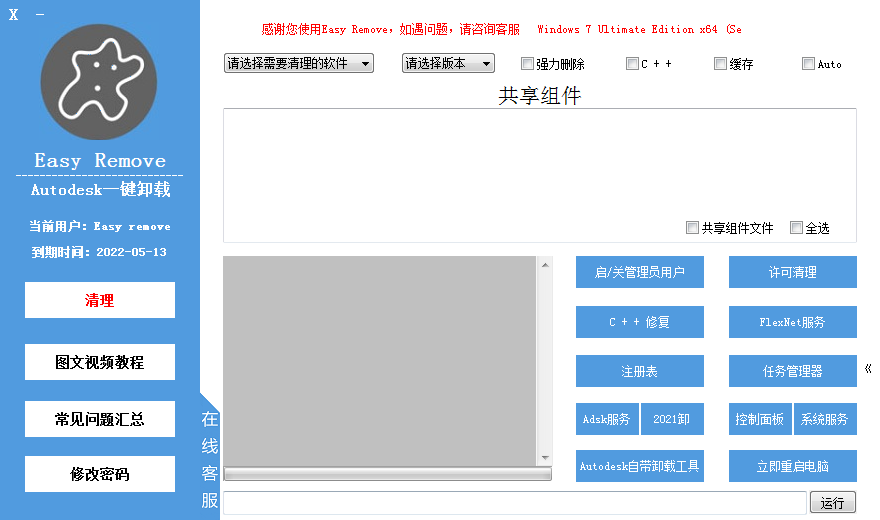Image resolution: width=880 pixels, height=520 pixels.
Task: Toggle the C++ checkbox
Action: [632, 64]
